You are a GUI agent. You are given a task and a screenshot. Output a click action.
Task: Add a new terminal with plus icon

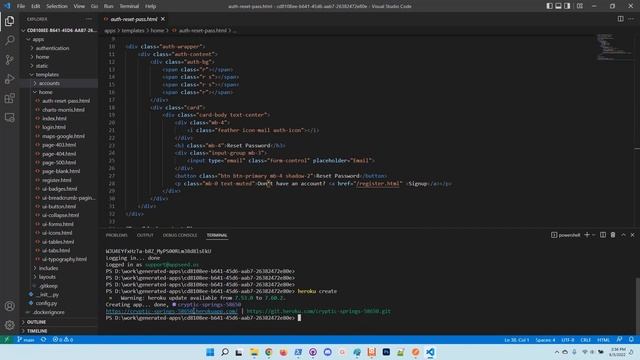click(x=587, y=235)
